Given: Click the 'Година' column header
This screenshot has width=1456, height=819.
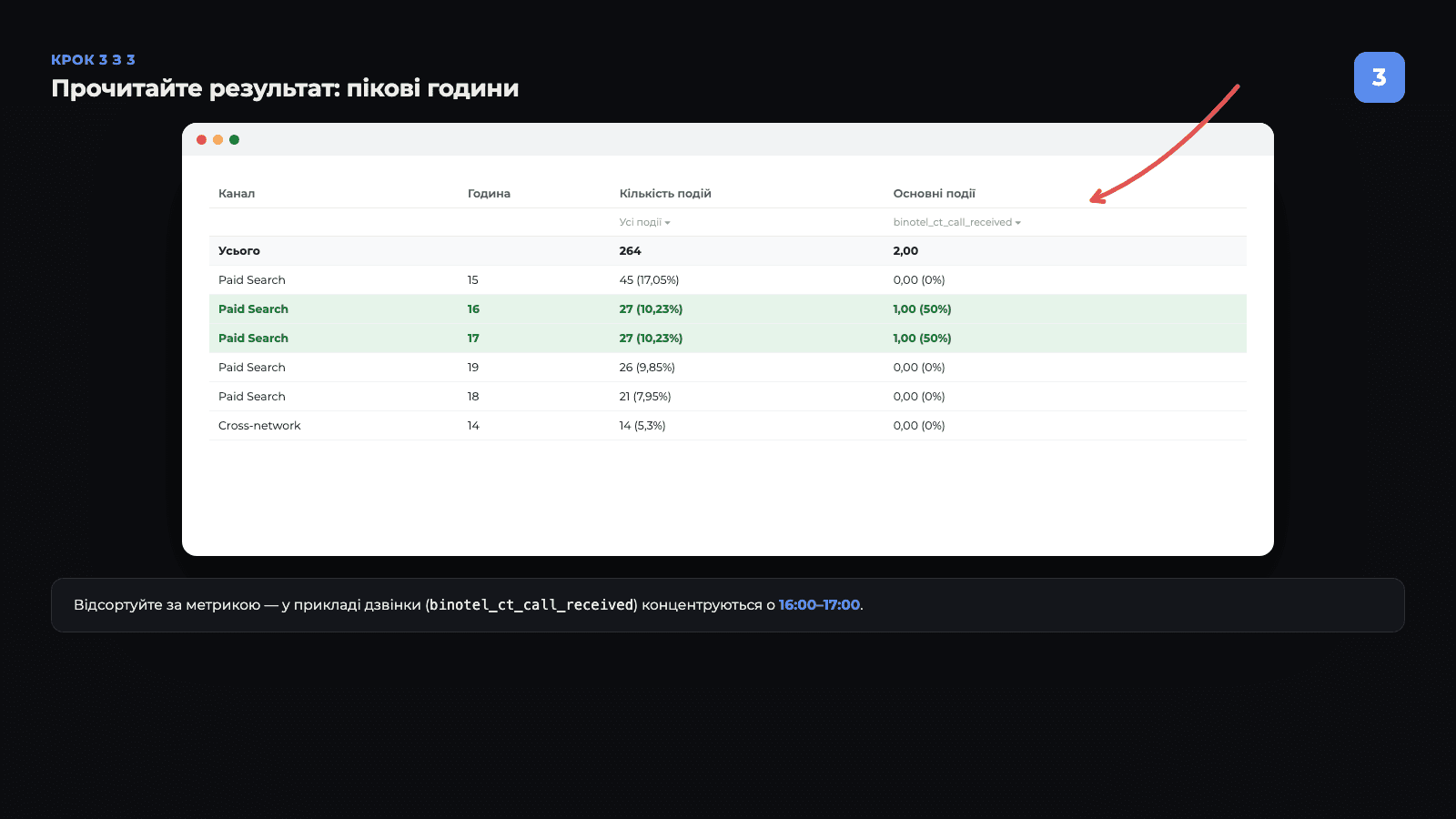Looking at the screenshot, I should click(x=489, y=193).
